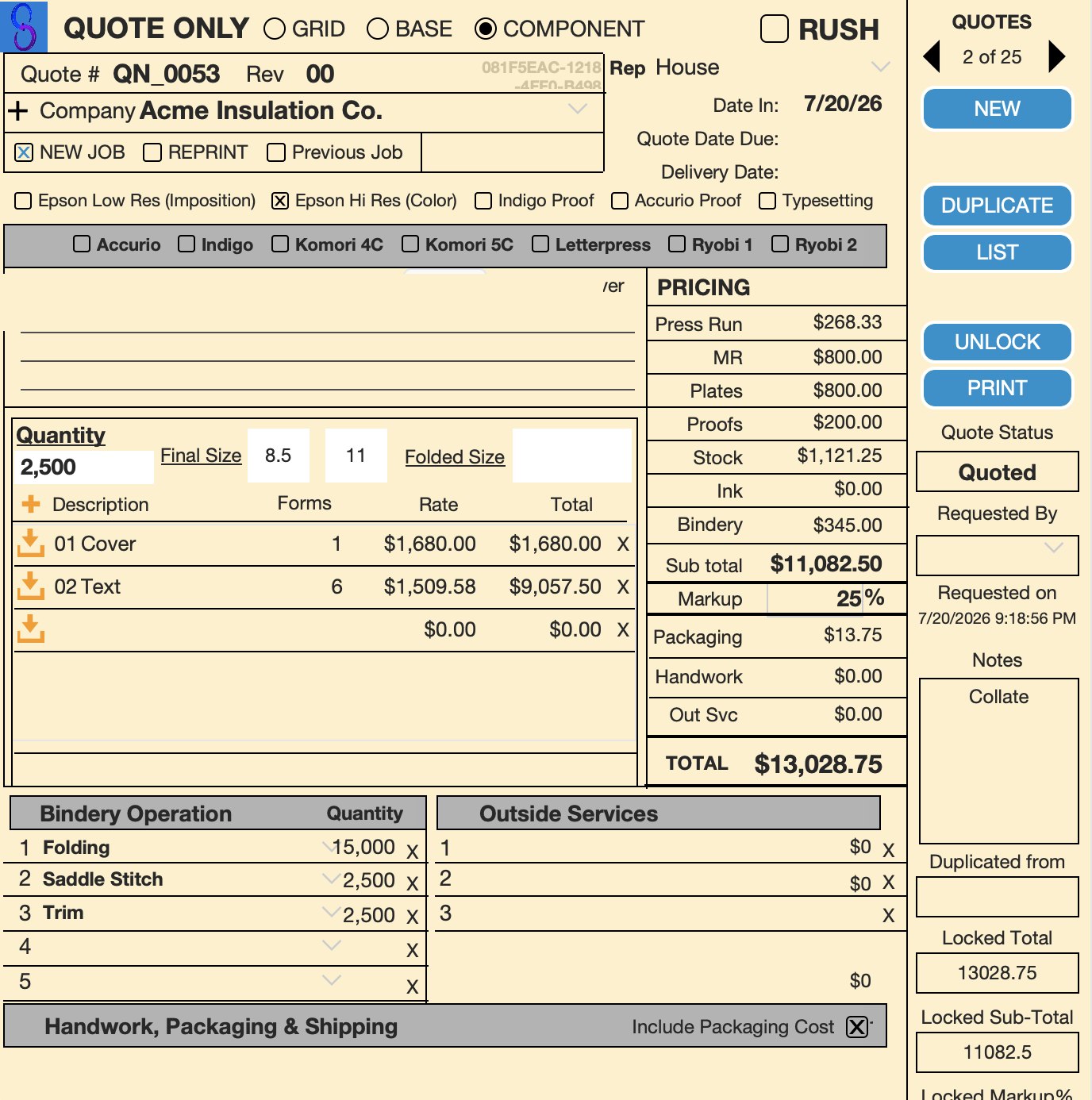Click the Quantity field showing 2,500
Viewport: 1092px width, 1100px height.
[84, 467]
